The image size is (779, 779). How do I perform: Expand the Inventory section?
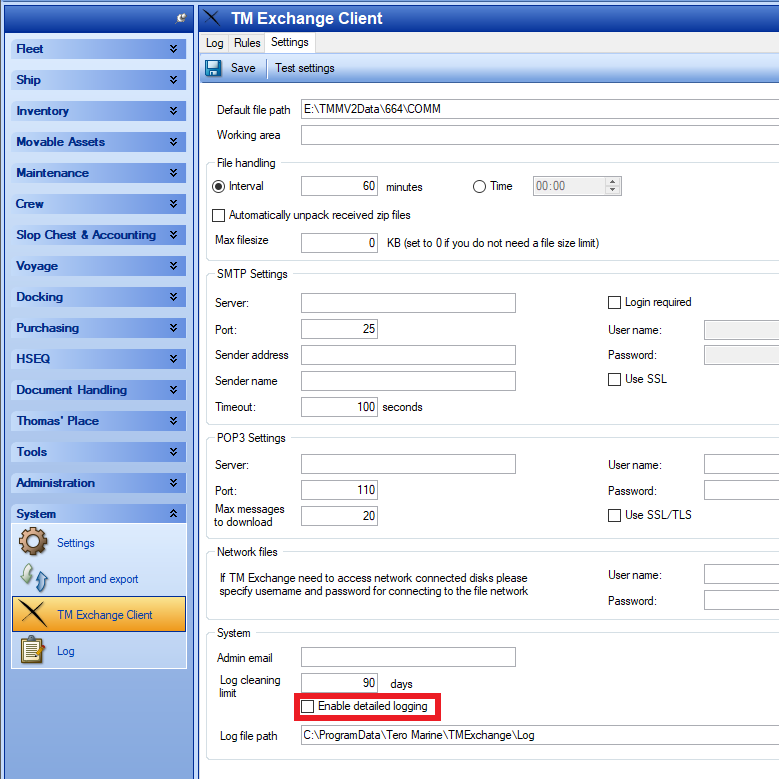98,111
